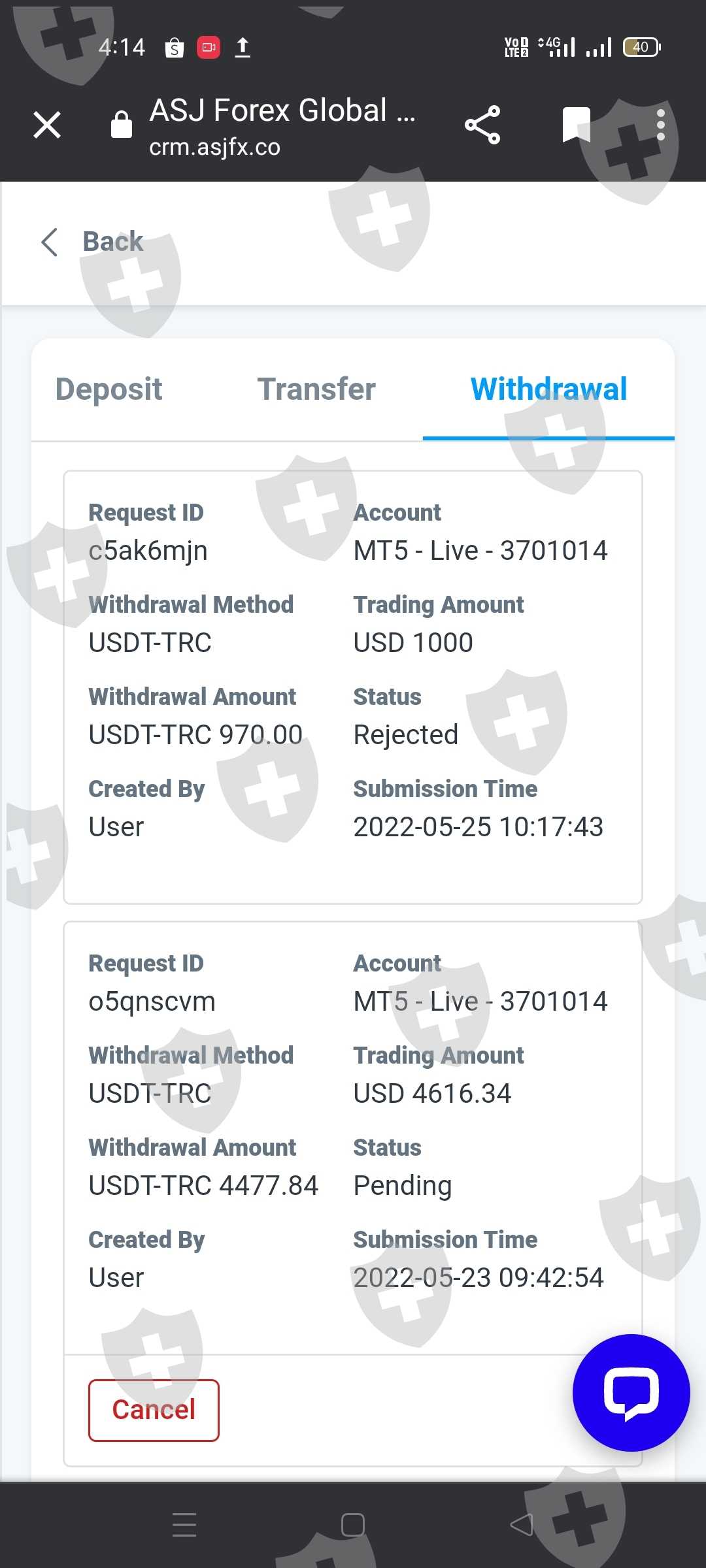Tap the site security lock icon

coord(122,125)
